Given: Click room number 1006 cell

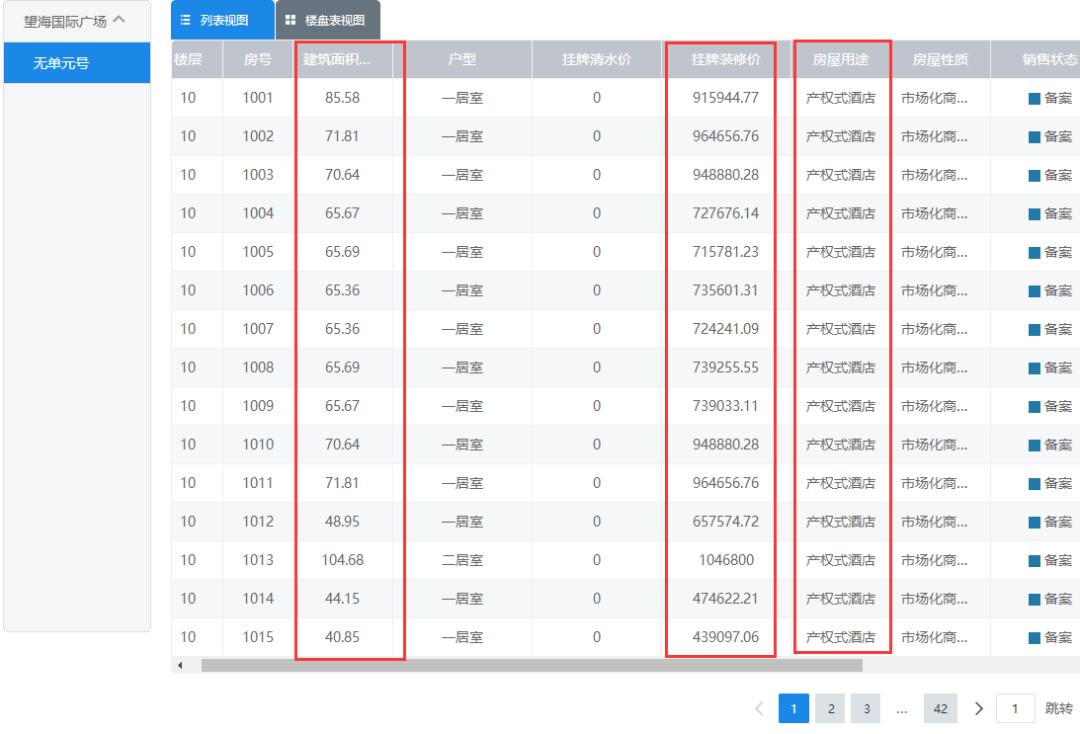Looking at the screenshot, I should pyautogui.click(x=258, y=291).
